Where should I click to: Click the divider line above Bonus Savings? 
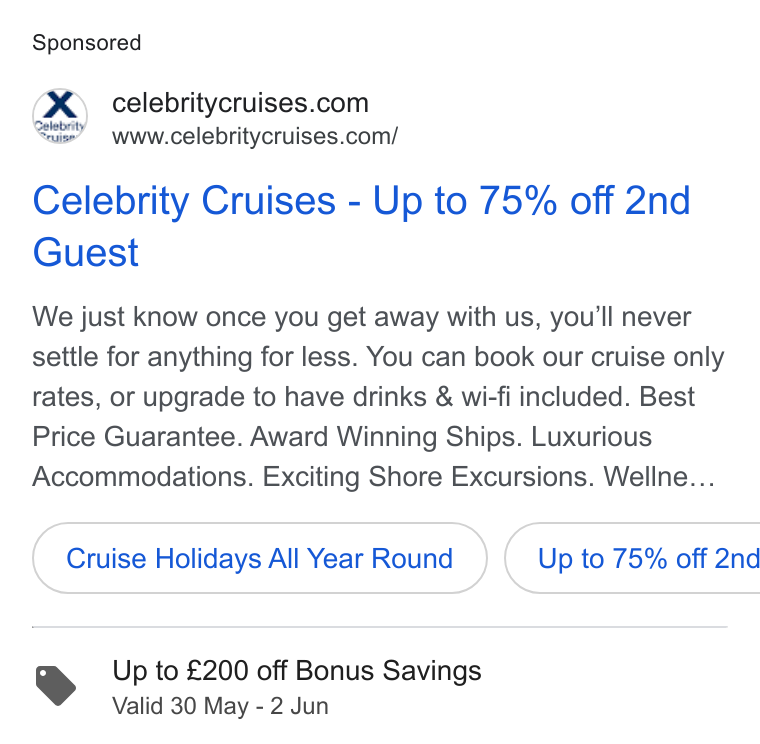[x=380, y=627]
